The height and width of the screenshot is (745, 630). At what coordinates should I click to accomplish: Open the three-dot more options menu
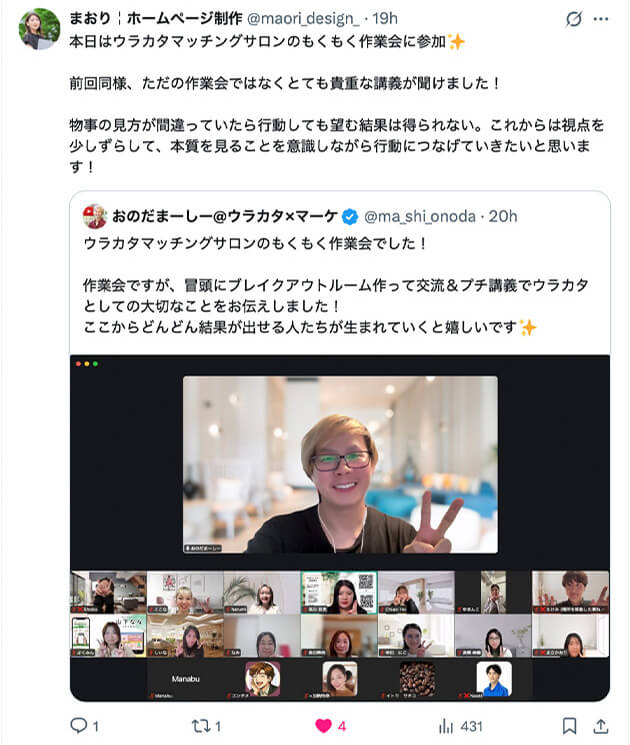point(601,19)
